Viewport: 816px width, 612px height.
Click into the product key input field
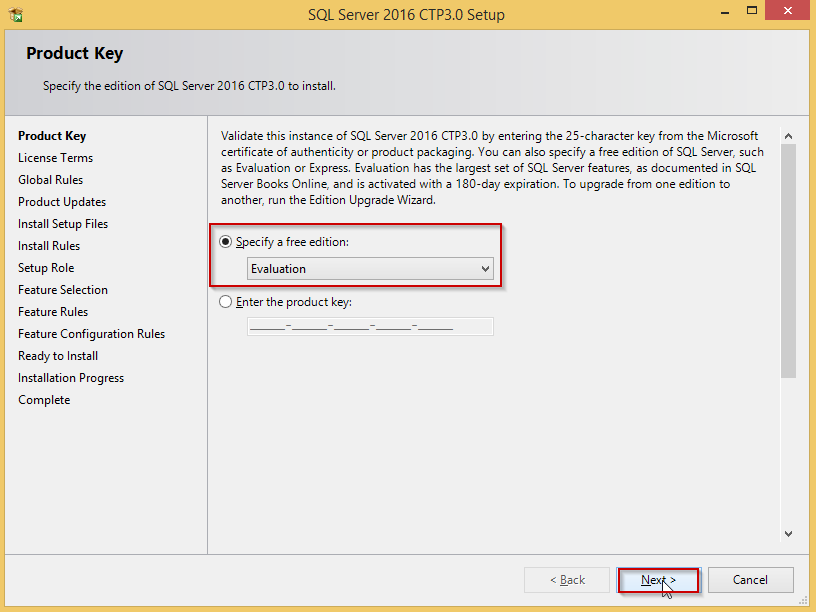[x=370, y=327]
